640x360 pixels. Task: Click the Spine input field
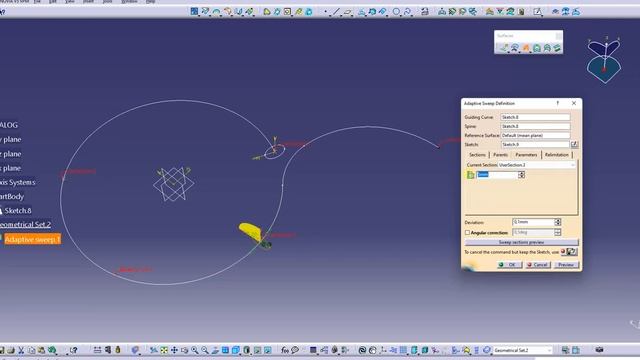point(535,126)
